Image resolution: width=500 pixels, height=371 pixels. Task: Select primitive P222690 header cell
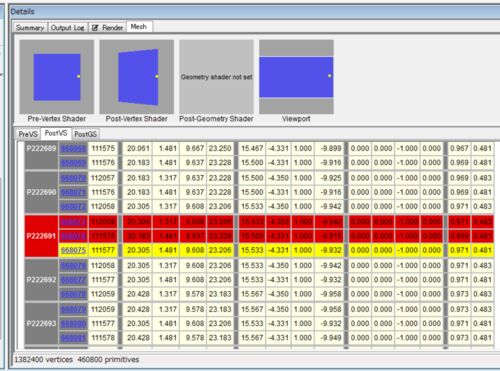(41, 192)
